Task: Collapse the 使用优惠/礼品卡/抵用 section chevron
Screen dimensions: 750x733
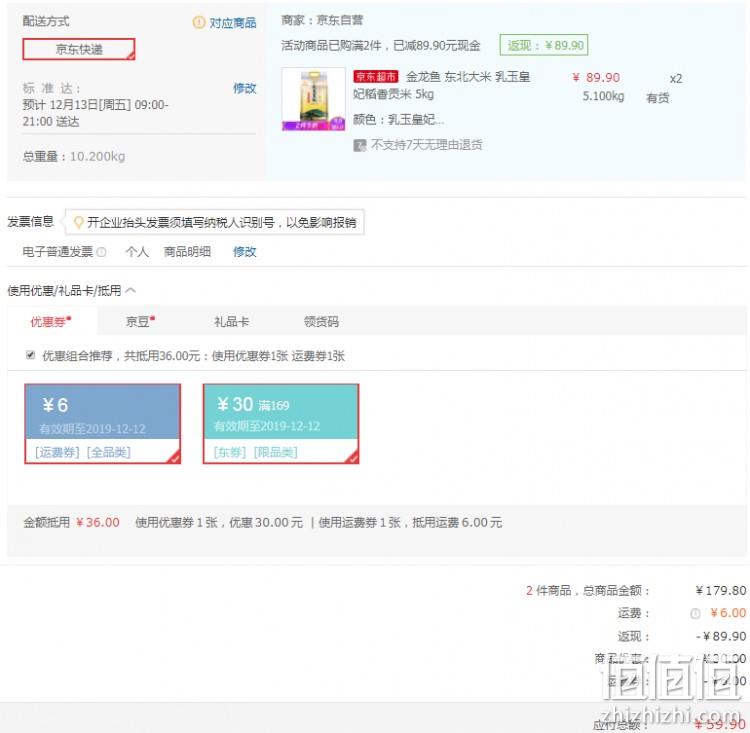Action: 131,290
